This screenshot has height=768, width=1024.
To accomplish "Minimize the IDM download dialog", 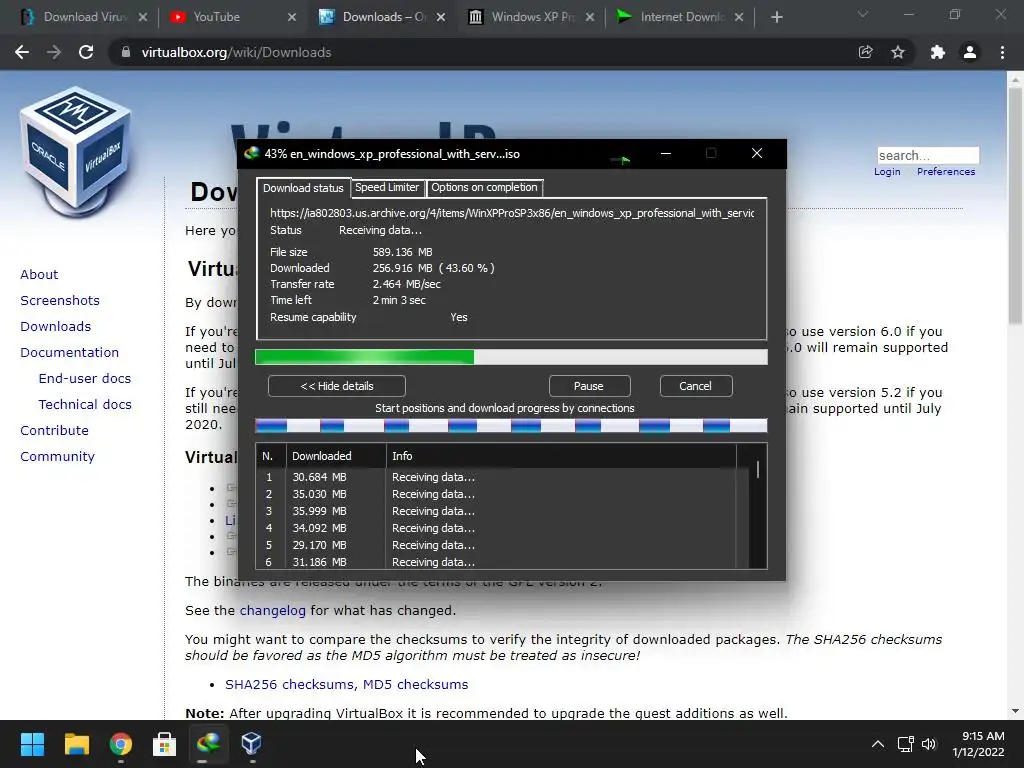I will pyautogui.click(x=665, y=153).
